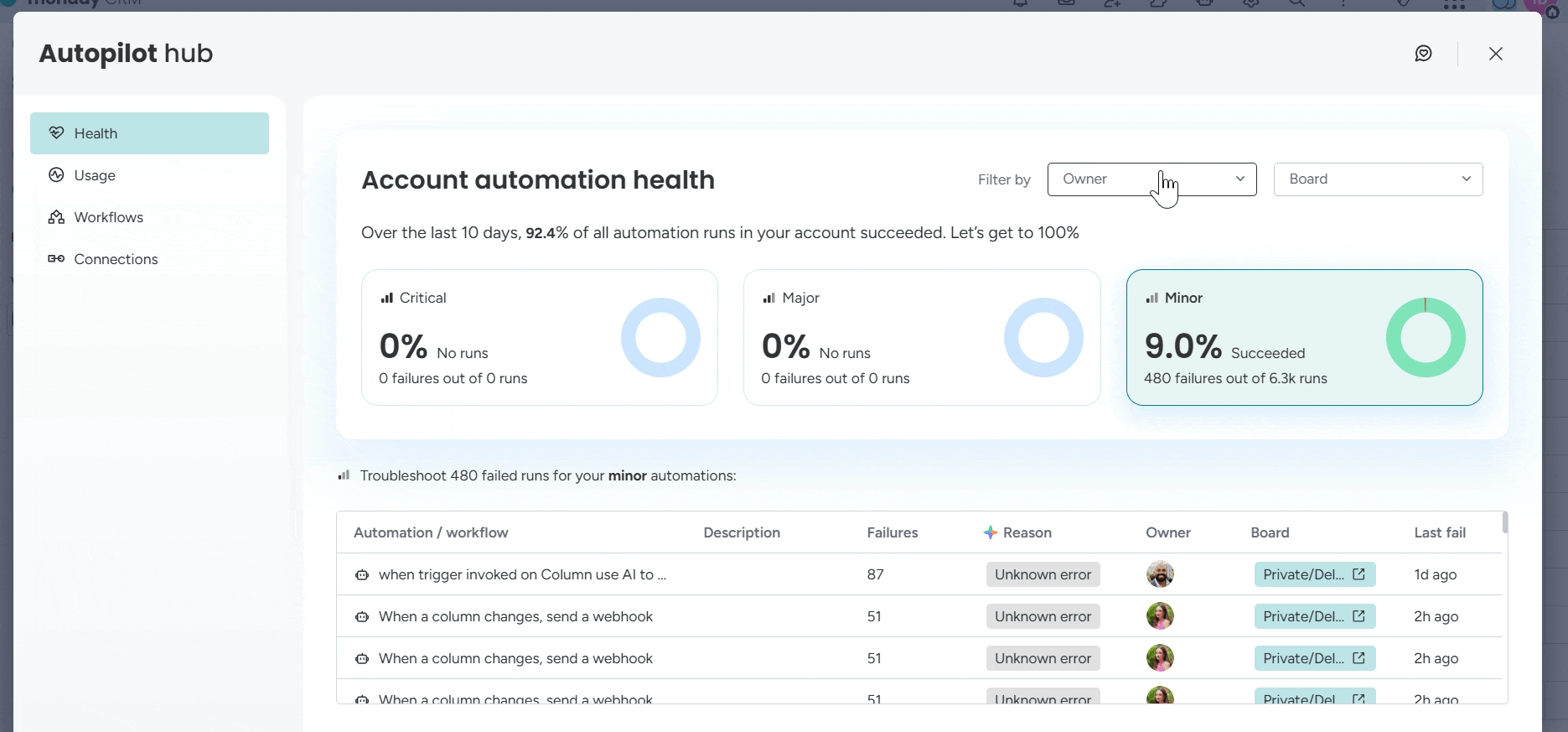The width and height of the screenshot is (1568, 732).
Task: Click the Automation / workflow column header
Action: point(431,532)
